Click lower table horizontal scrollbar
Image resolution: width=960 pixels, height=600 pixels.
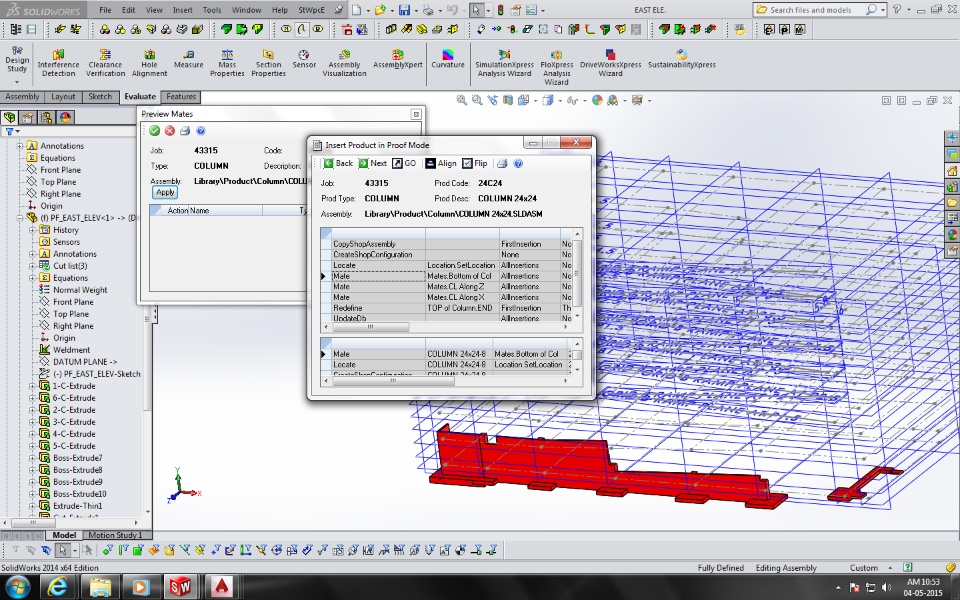pyautogui.click(x=392, y=381)
